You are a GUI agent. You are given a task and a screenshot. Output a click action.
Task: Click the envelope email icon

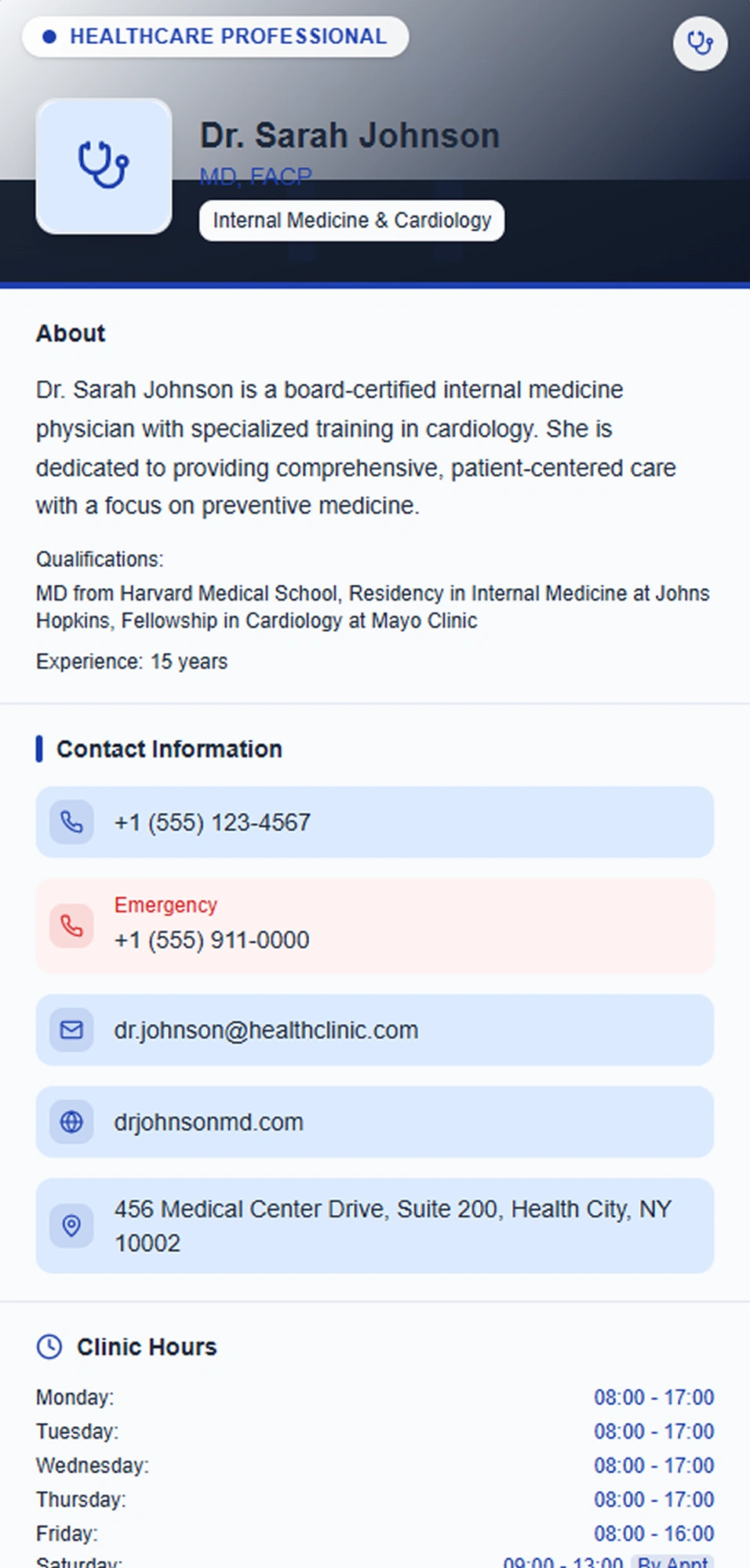pos(71,1030)
